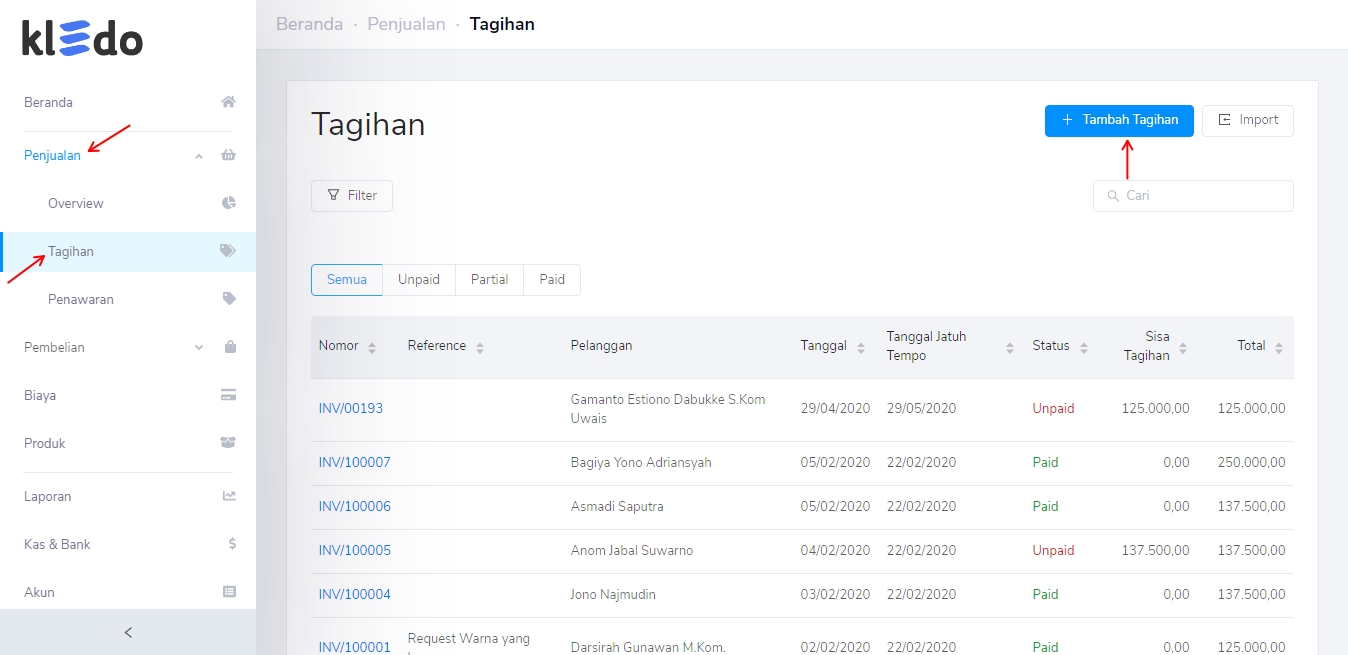The image size is (1348, 655).
Task: Click the grid icon next to Akun
Action: pyautogui.click(x=229, y=592)
